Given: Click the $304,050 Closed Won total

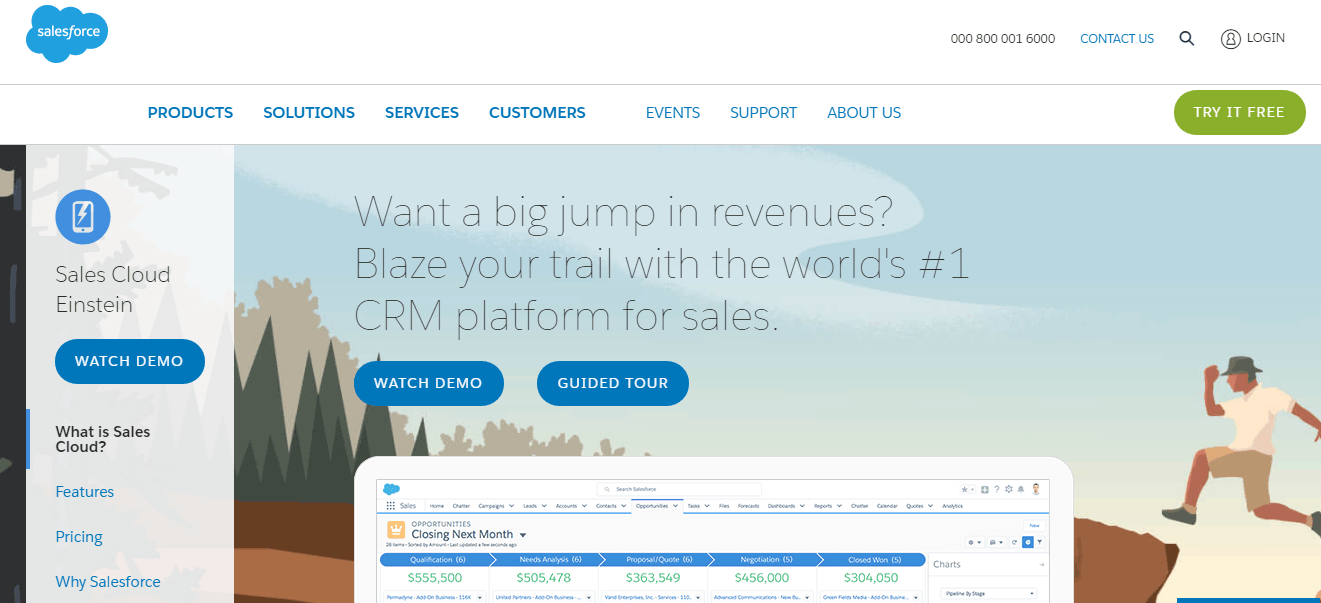Looking at the screenshot, I should pyautogui.click(x=870, y=578).
